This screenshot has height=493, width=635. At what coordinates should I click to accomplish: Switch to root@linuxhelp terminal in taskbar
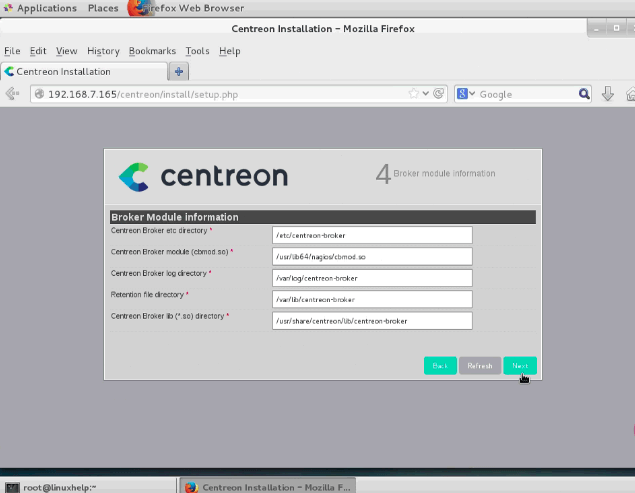pos(88,487)
